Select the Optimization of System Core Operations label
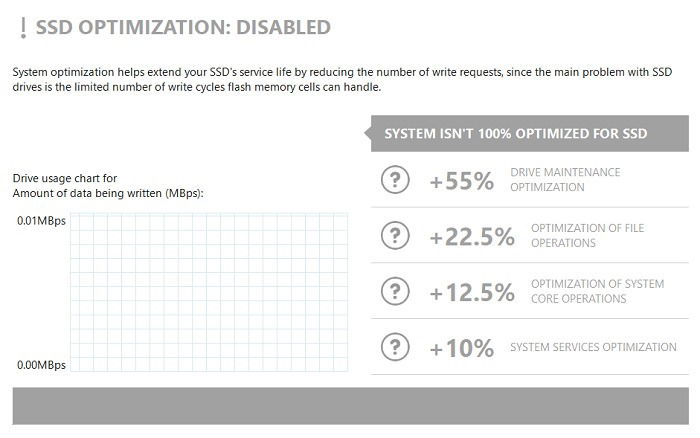This screenshot has height=438, width=700. [x=597, y=291]
